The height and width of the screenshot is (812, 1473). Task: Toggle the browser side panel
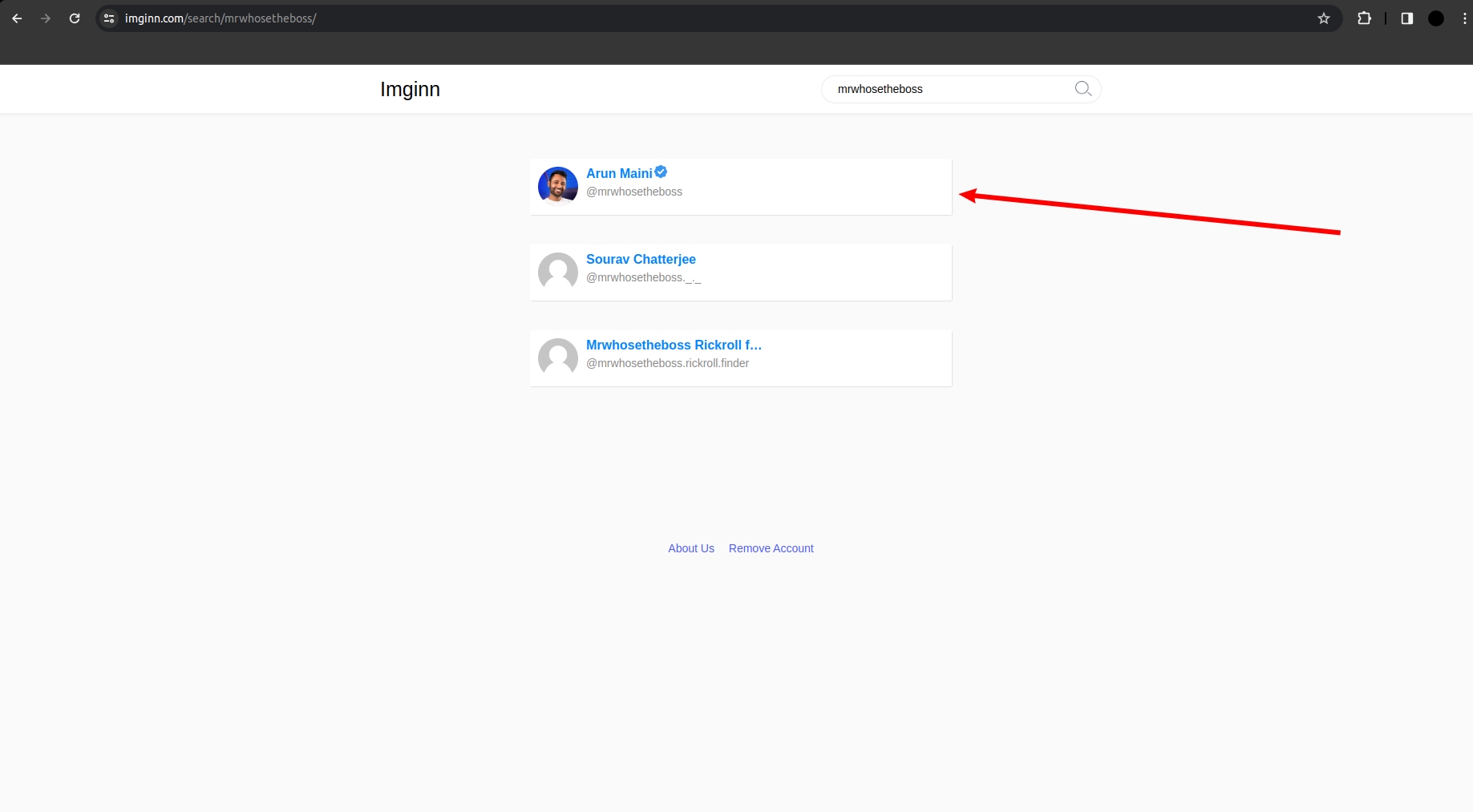1406,18
